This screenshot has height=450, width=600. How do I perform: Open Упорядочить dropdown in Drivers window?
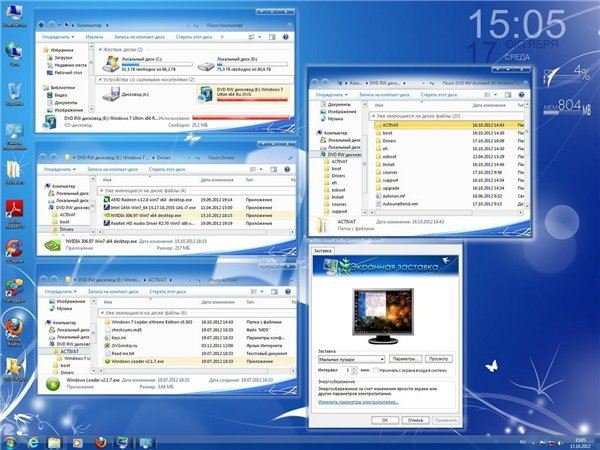click(x=60, y=169)
